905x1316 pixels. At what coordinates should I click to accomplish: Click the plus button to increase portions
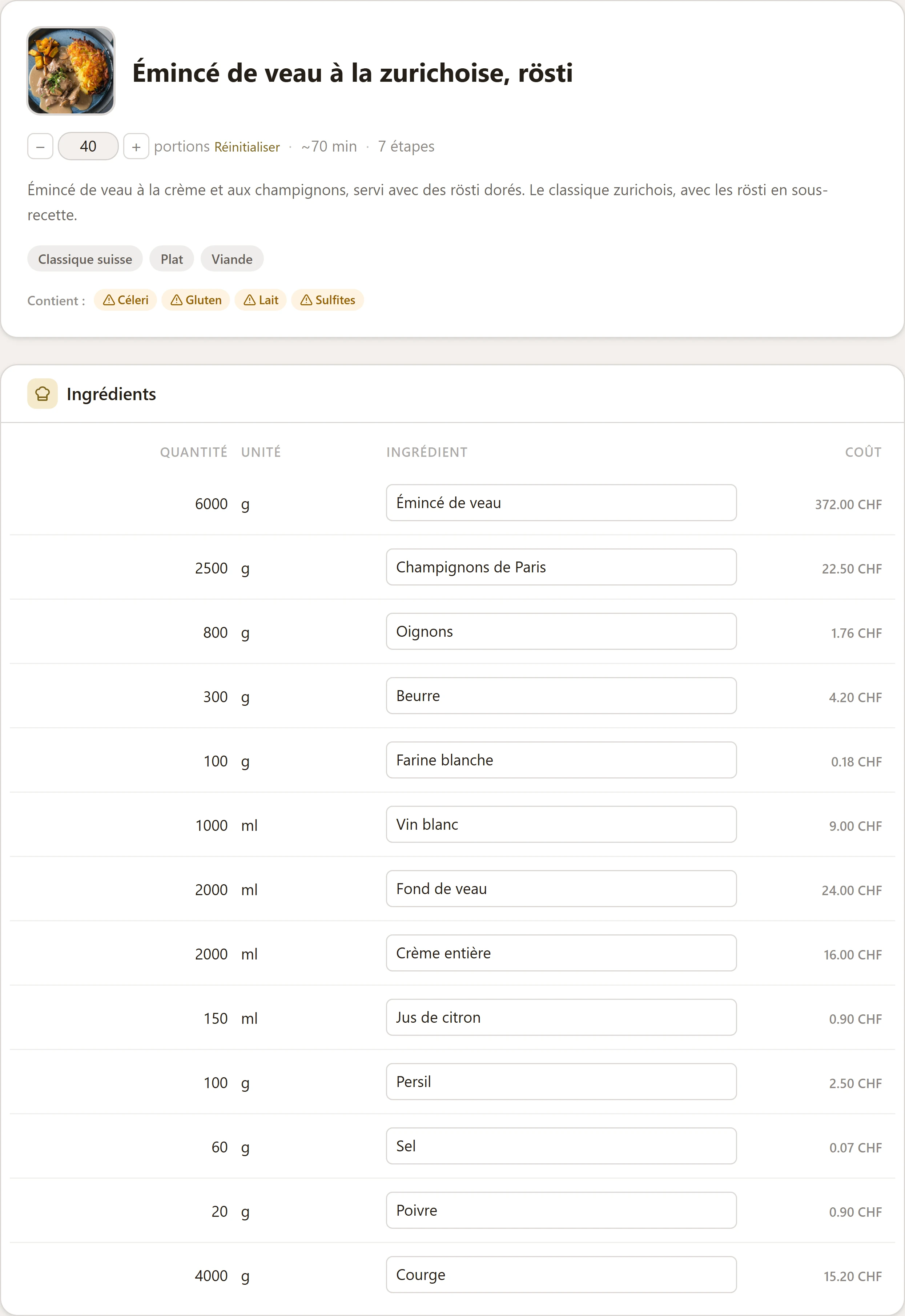pyautogui.click(x=136, y=146)
